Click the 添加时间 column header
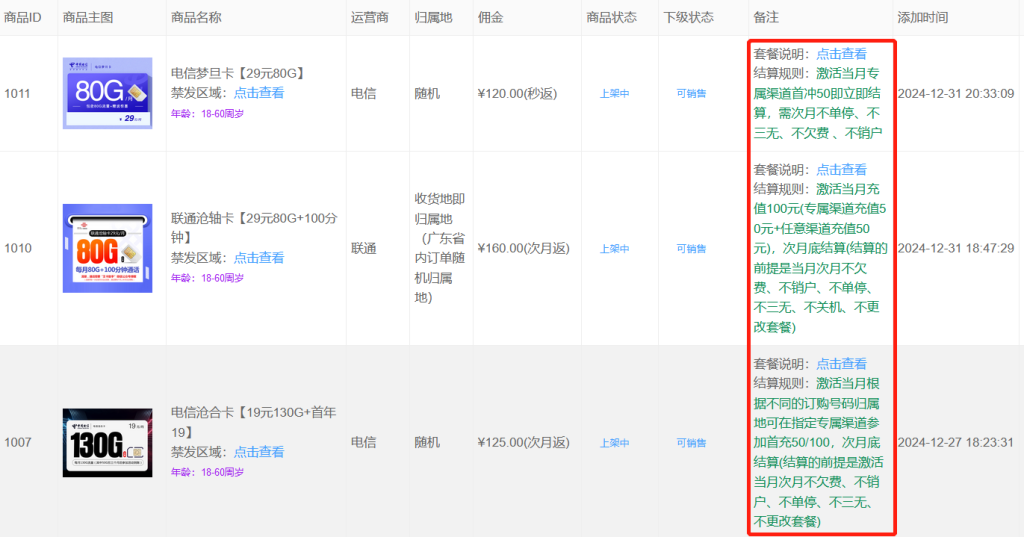 coord(923,17)
